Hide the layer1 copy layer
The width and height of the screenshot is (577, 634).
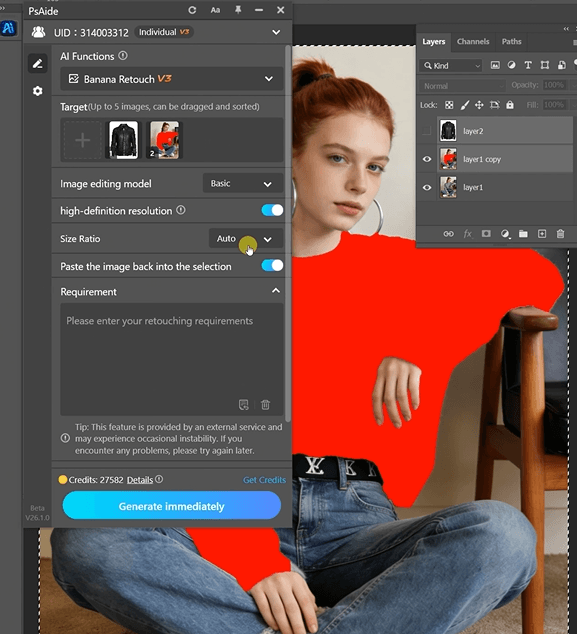427,159
